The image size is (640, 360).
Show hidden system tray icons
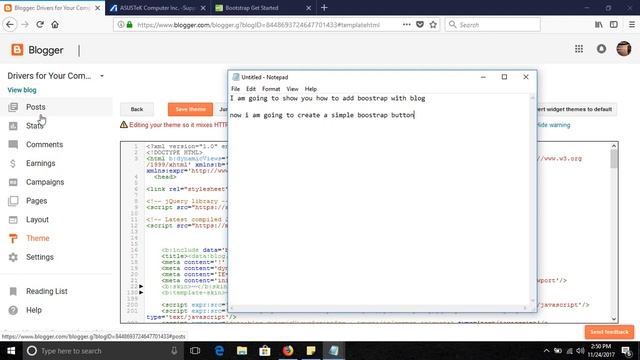(546, 351)
